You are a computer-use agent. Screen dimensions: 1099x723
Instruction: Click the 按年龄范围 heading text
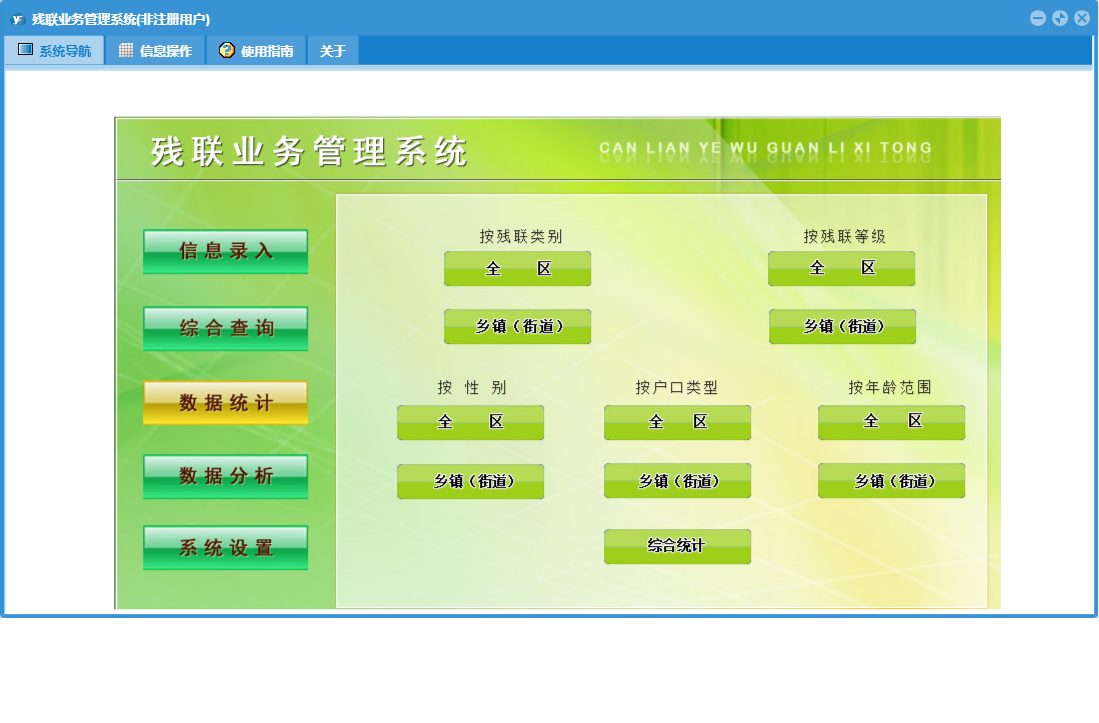889,387
